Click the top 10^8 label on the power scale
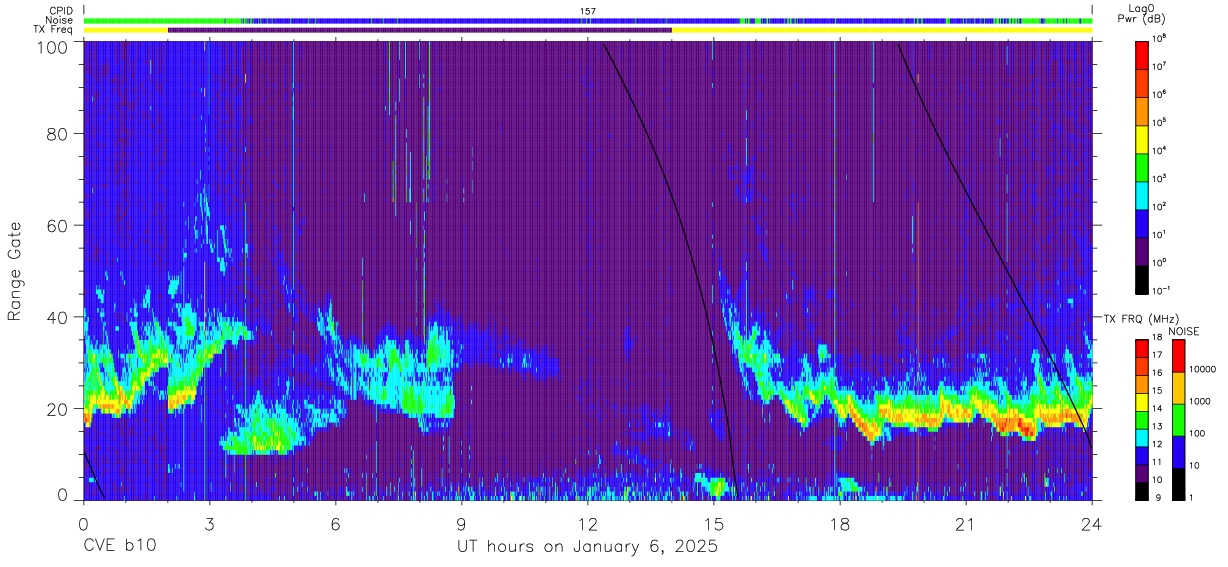Viewport: 1228px width, 567px height. click(1160, 38)
